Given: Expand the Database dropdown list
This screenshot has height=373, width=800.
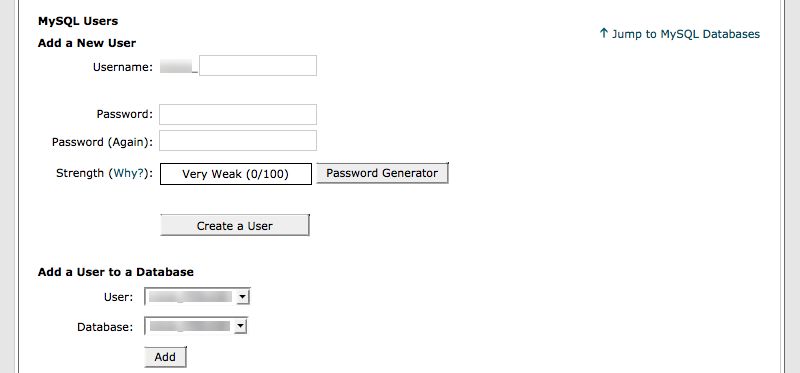Looking at the screenshot, I should point(196,327).
